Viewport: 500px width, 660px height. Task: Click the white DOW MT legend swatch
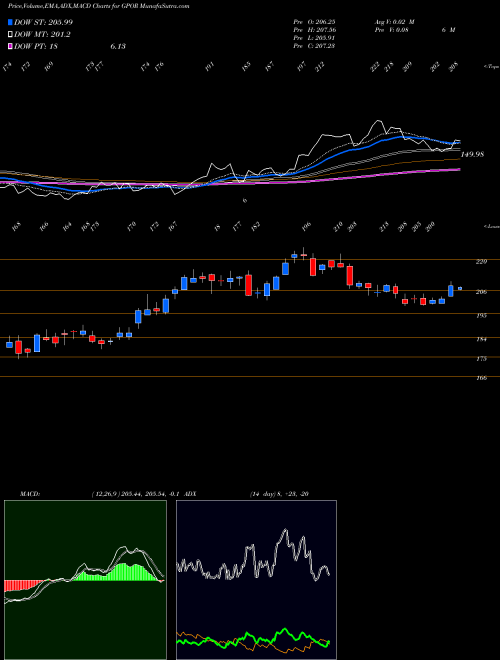pyautogui.click(x=10, y=35)
